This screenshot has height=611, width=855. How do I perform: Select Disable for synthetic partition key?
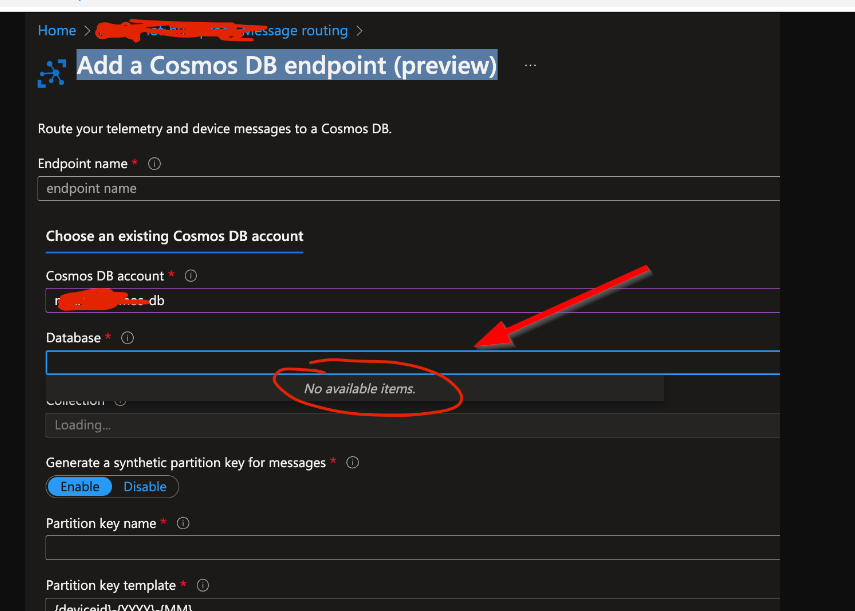pyautogui.click(x=145, y=487)
